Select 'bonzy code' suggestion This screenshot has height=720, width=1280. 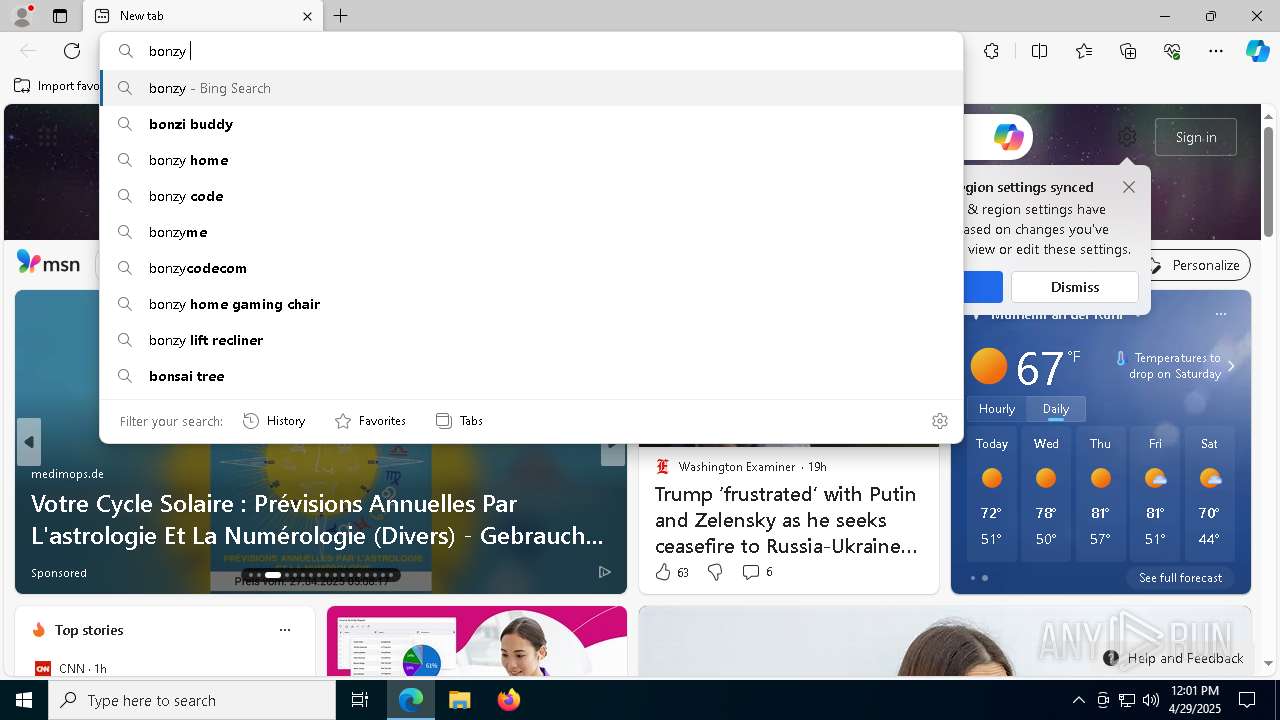532,196
